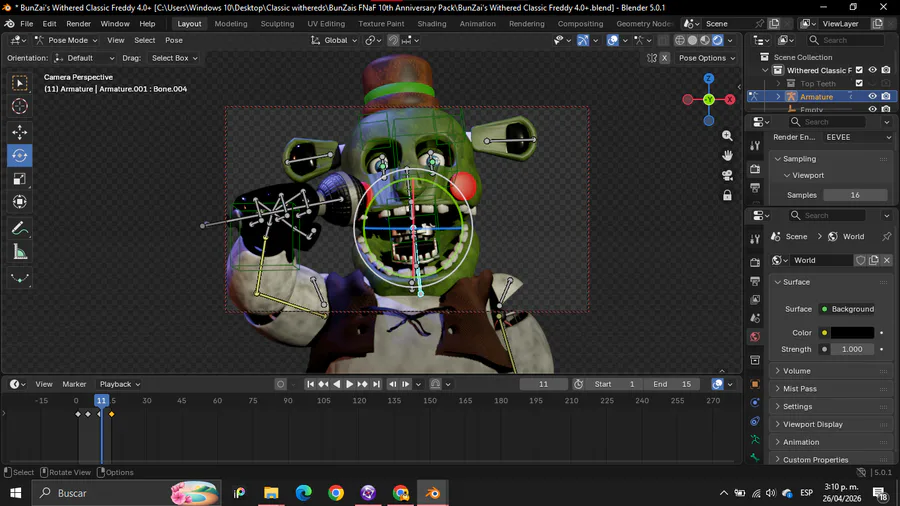Image resolution: width=900 pixels, height=506 pixels.
Task: Select the Move tool in the left toolbar
Action: [x=20, y=132]
